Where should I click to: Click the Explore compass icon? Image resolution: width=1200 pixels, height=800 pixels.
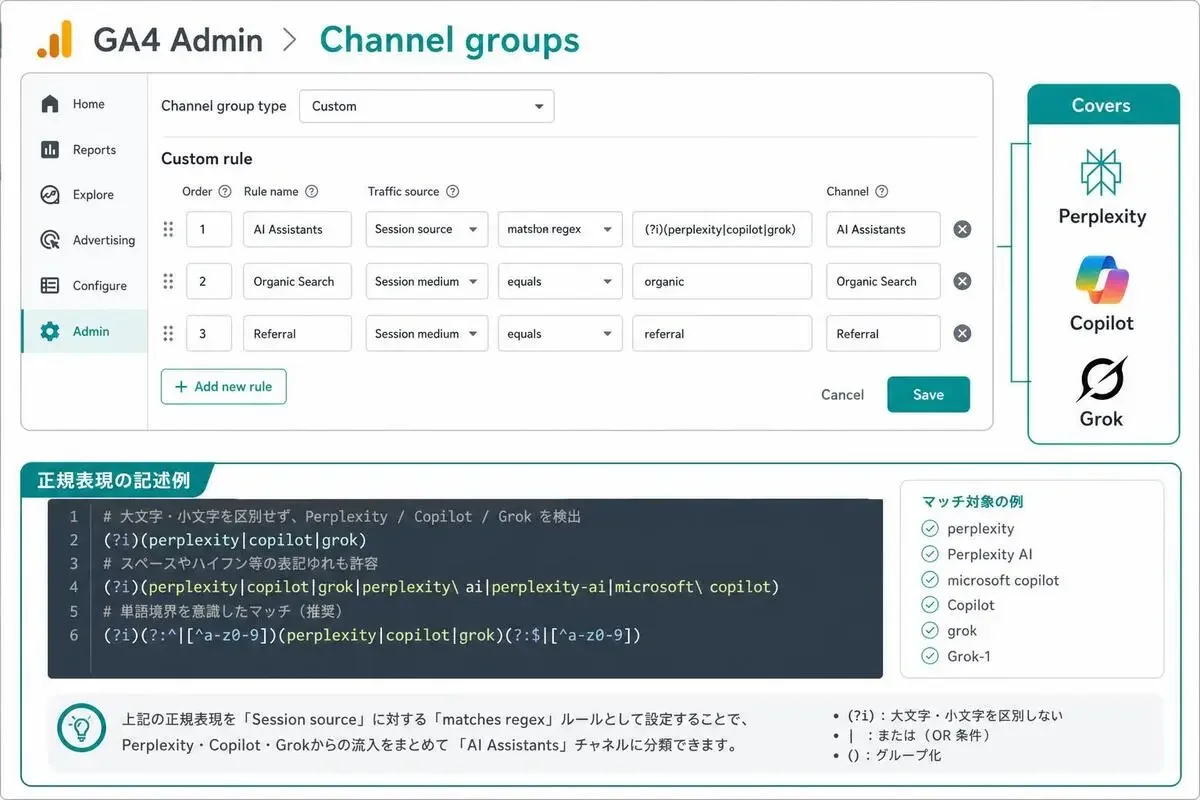click(50, 195)
